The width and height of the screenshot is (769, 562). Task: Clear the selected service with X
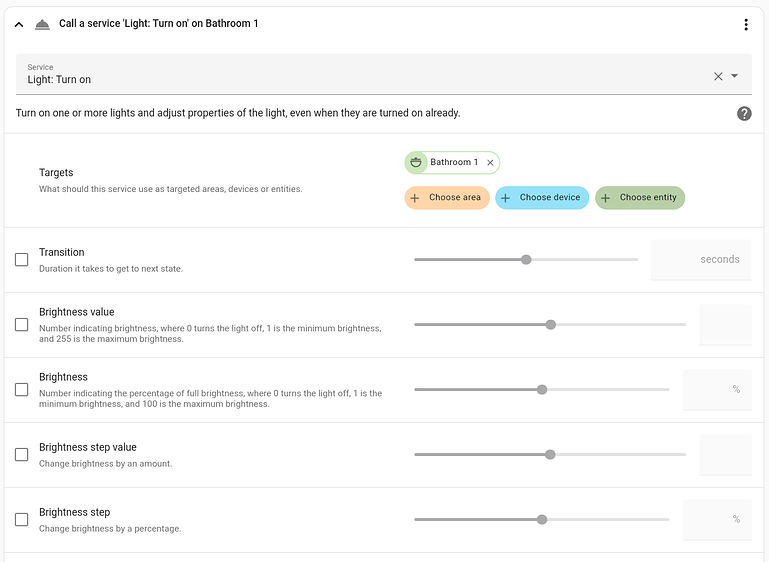click(x=718, y=76)
